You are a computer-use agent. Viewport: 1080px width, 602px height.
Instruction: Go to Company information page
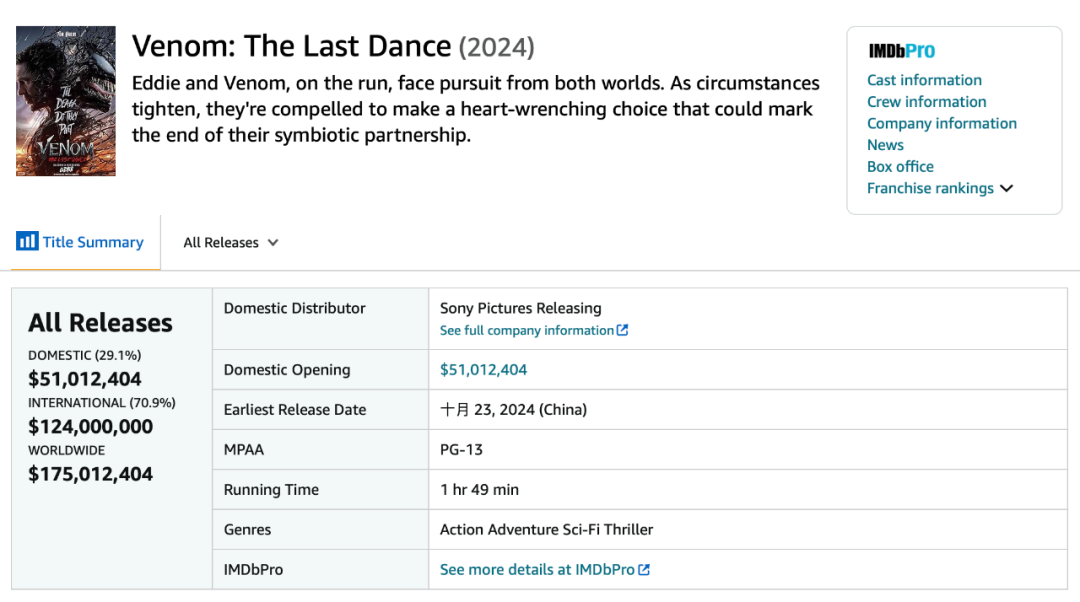941,123
